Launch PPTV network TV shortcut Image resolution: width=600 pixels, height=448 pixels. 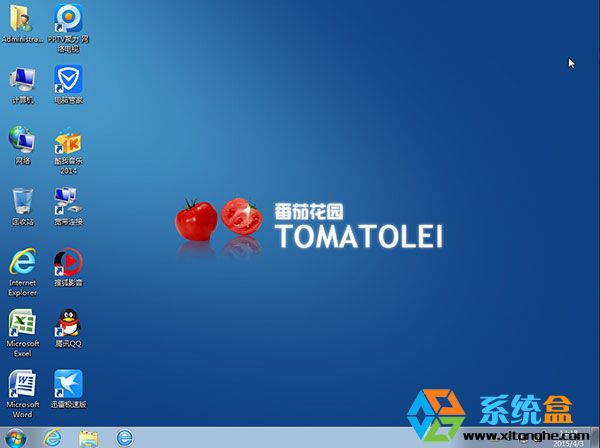(x=68, y=18)
